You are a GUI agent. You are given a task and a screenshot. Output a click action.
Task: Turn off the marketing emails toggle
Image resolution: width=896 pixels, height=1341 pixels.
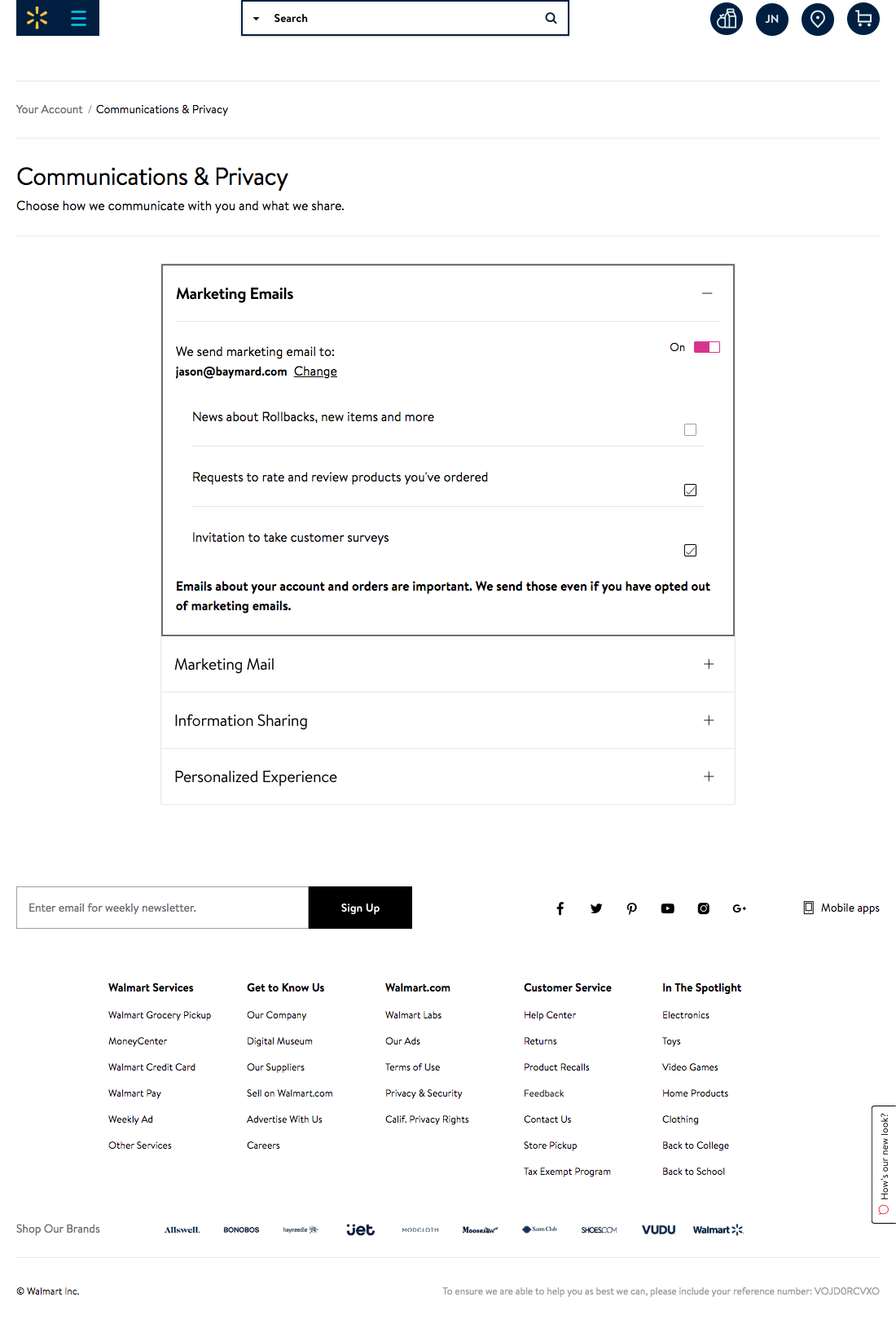706,347
